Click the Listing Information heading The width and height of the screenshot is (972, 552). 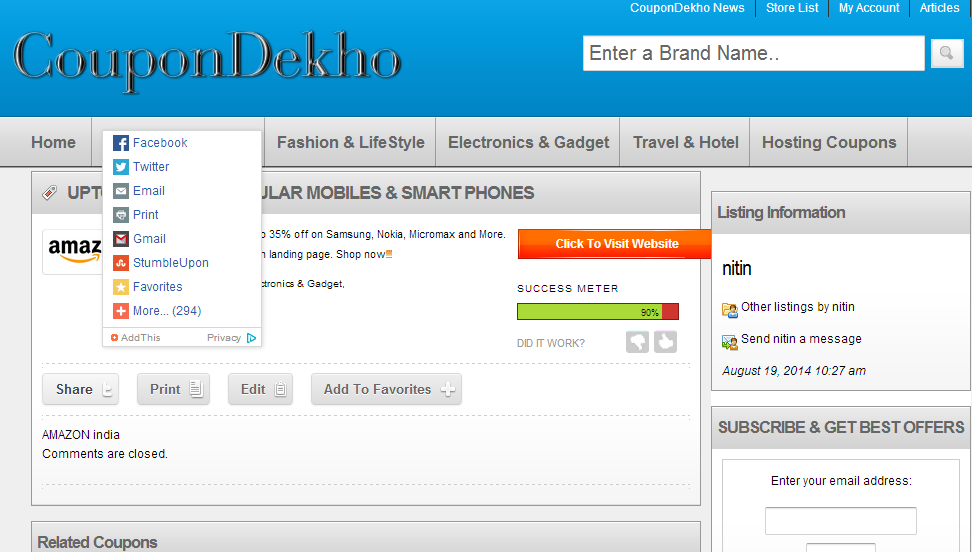coord(781,213)
